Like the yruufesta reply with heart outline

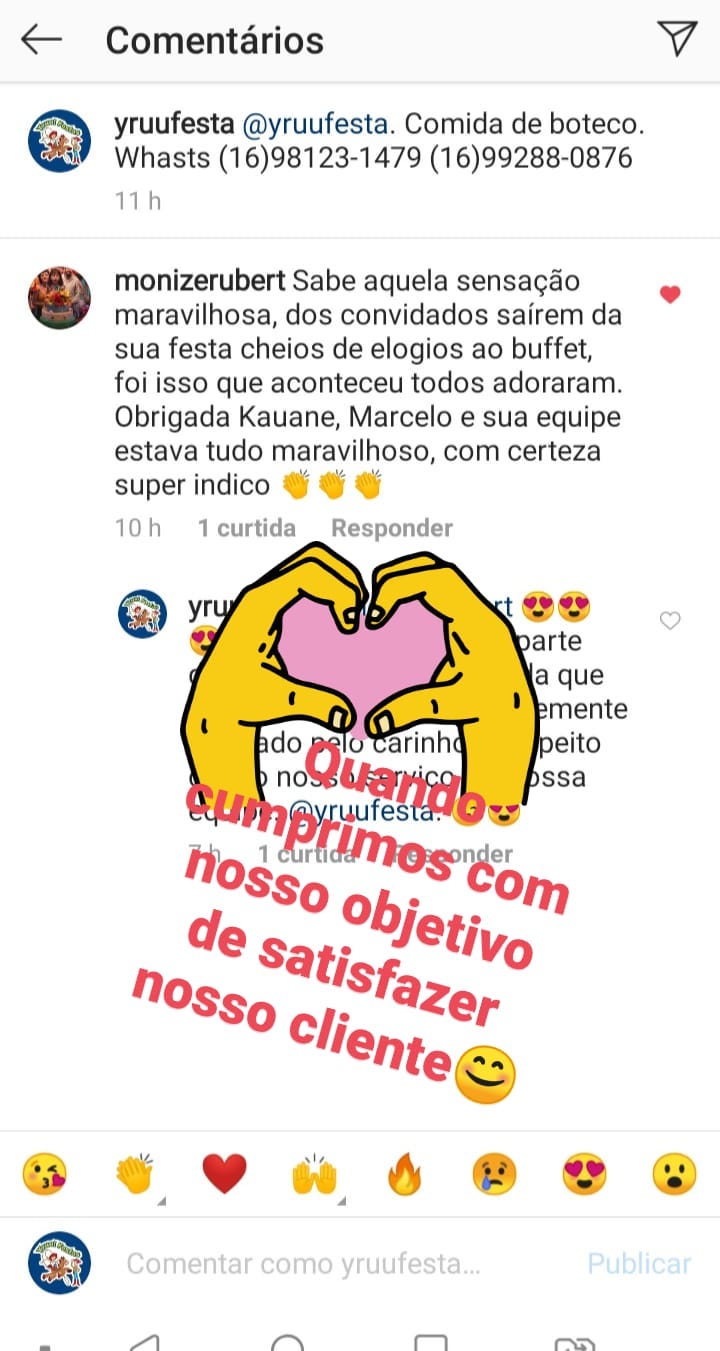tap(670, 621)
